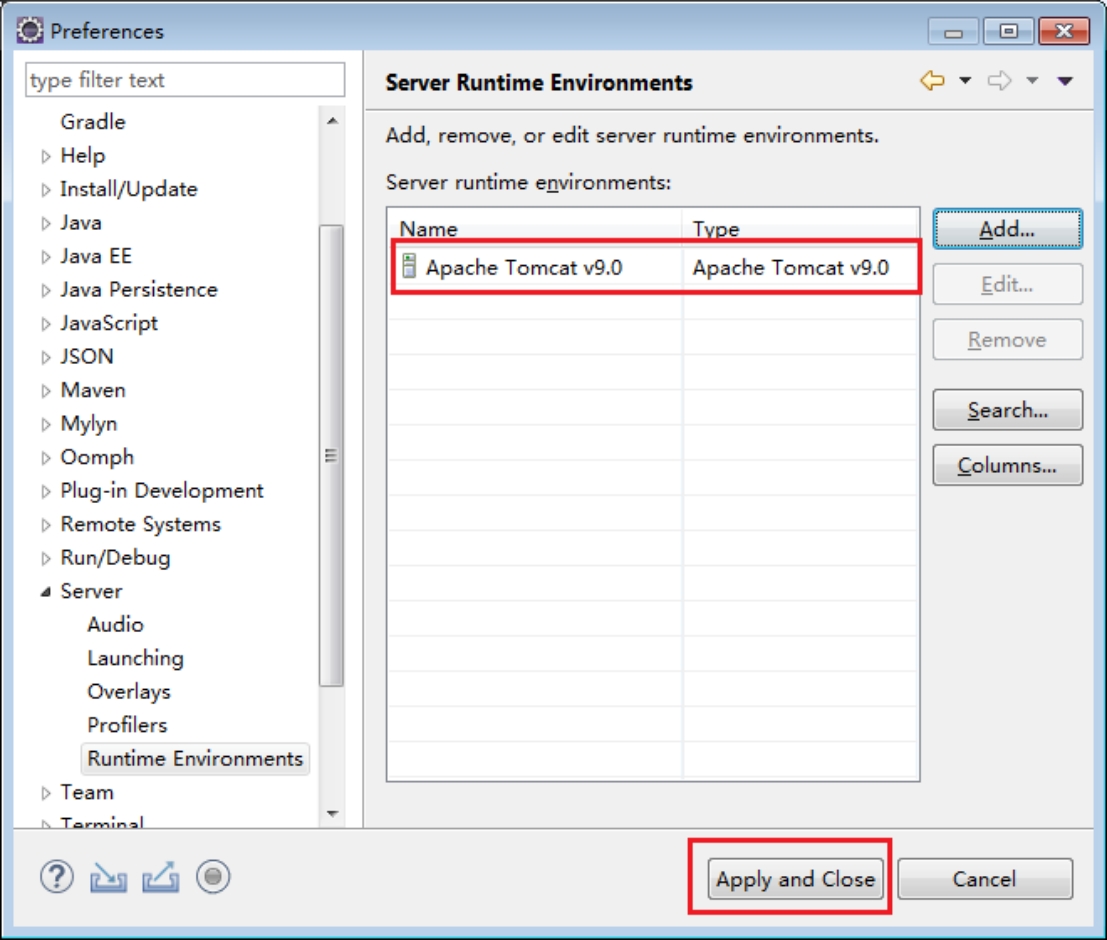1107x940 pixels.
Task: Expand the Team node
Action: [46, 793]
